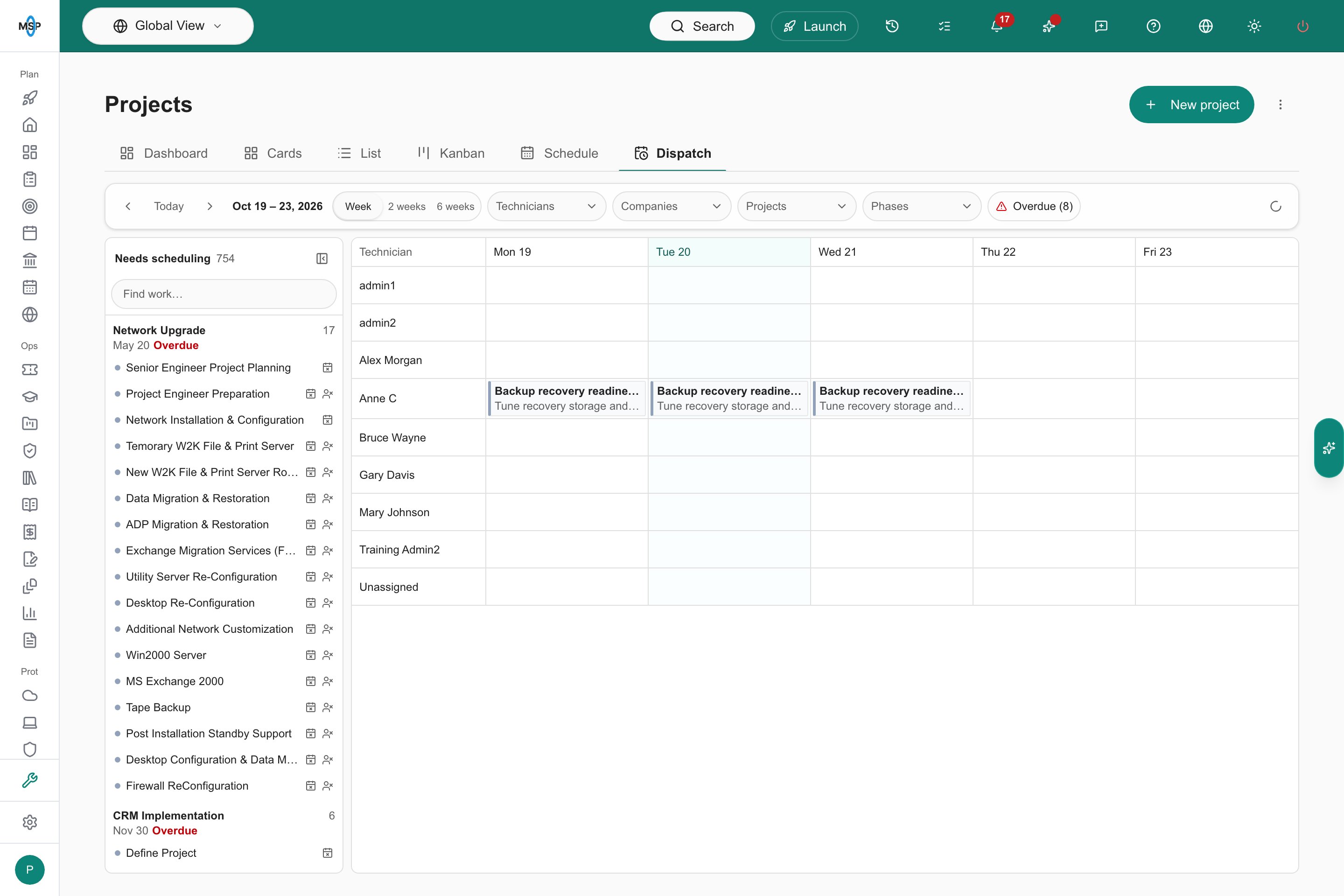Toggle the Overdue (8) filter
Viewport: 1344px width, 896px height.
1034,206
